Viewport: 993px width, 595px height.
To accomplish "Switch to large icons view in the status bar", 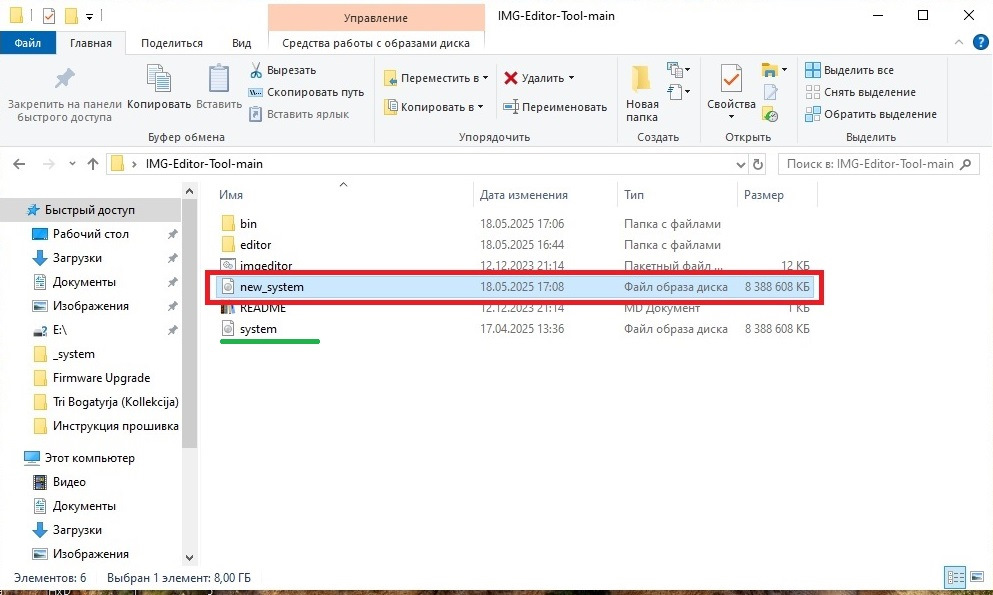I will point(978,577).
